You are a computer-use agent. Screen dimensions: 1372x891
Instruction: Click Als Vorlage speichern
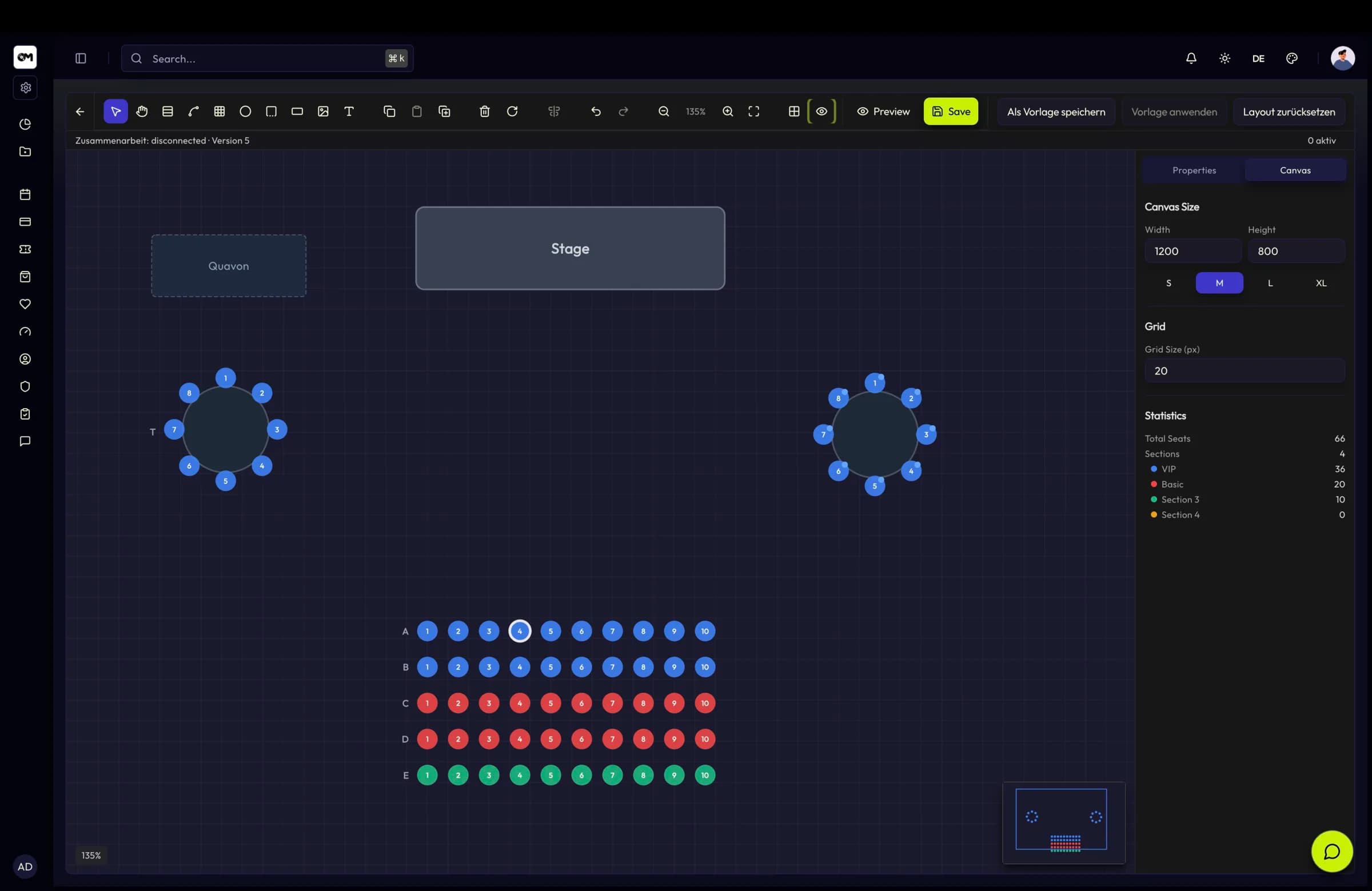click(x=1056, y=112)
